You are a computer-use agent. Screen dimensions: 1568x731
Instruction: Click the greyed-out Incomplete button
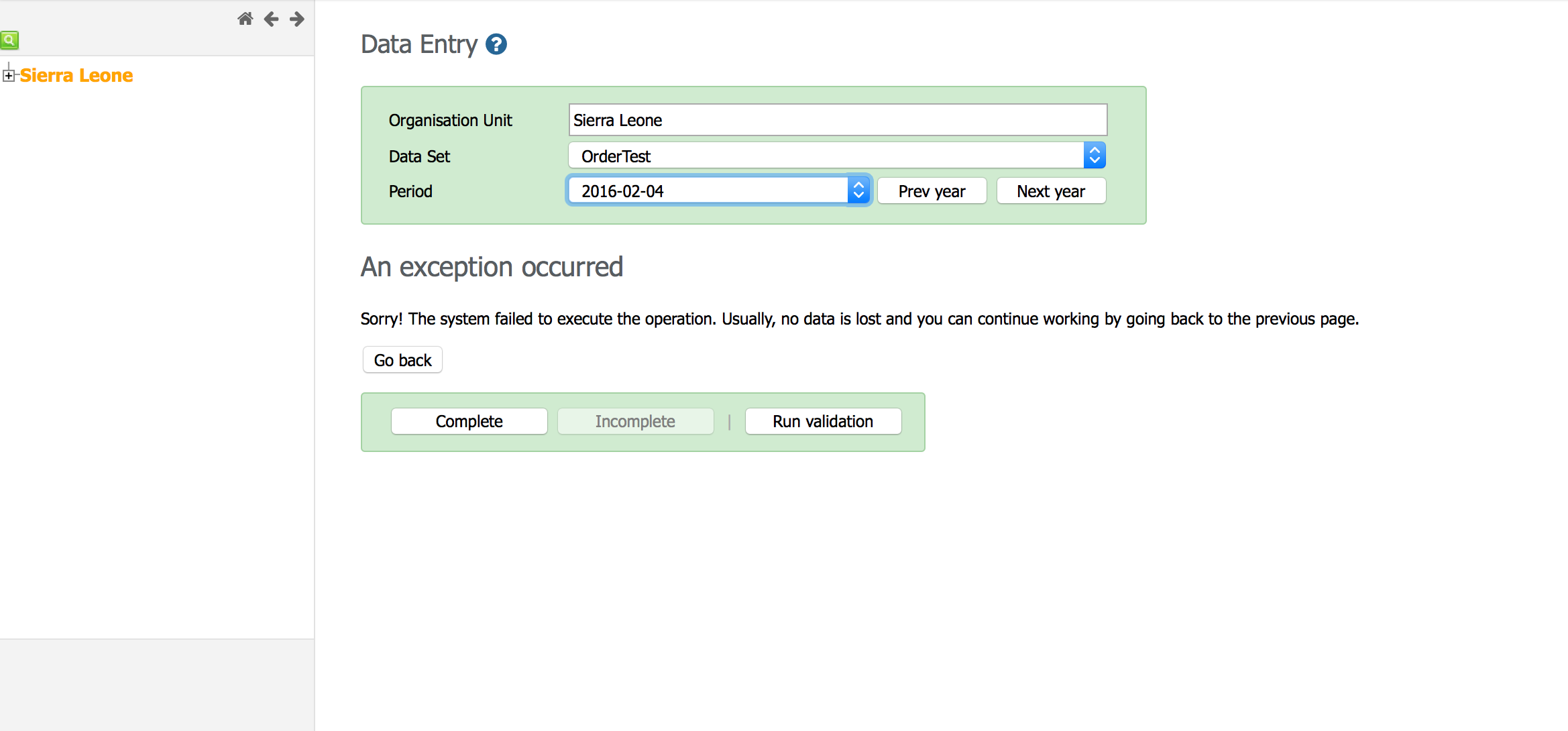tap(635, 421)
